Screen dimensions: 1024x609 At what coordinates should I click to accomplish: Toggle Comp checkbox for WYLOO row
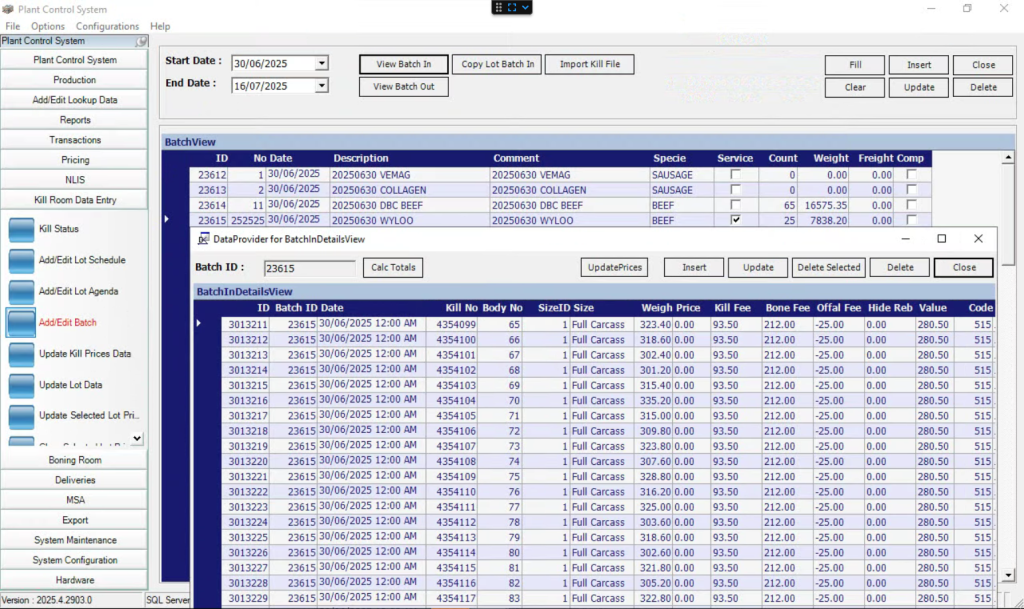click(911, 220)
